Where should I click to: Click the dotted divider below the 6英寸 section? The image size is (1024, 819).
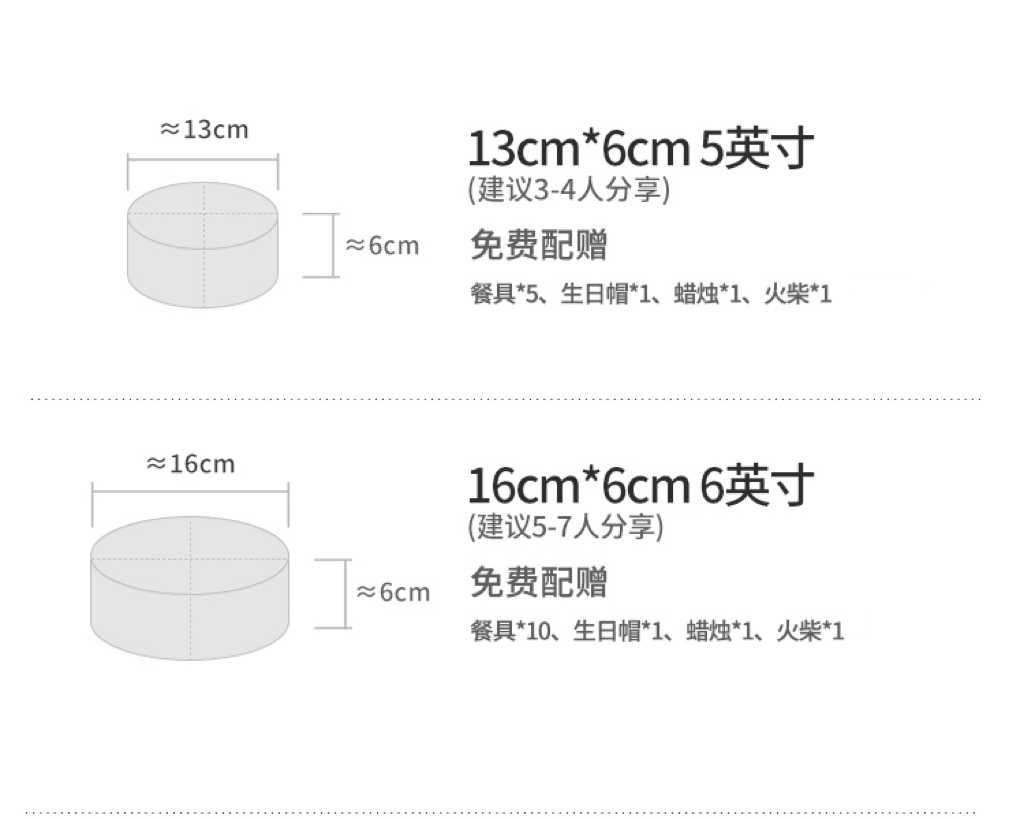[x=500, y=811]
